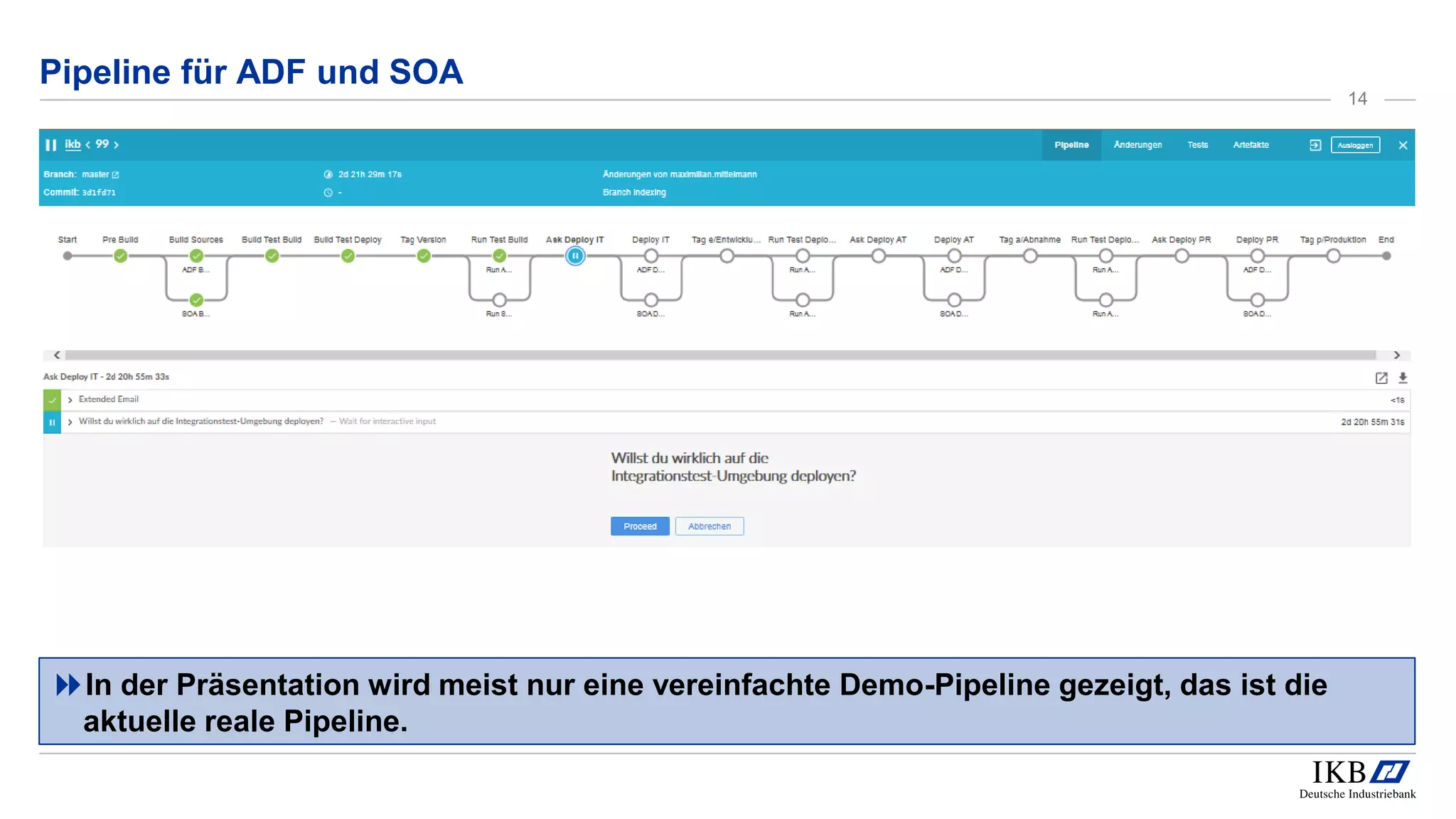Select the Deploy PR stage node

coord(1258,256)
